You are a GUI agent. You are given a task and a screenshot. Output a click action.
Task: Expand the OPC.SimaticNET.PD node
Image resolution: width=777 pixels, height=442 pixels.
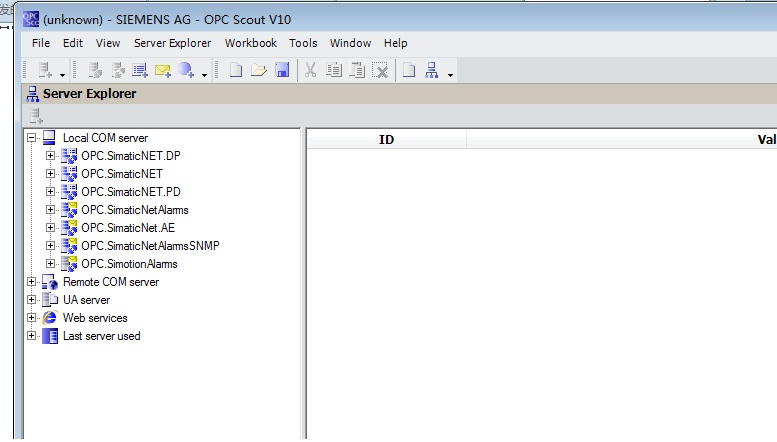pyautogui.click(x=50, y=191)
